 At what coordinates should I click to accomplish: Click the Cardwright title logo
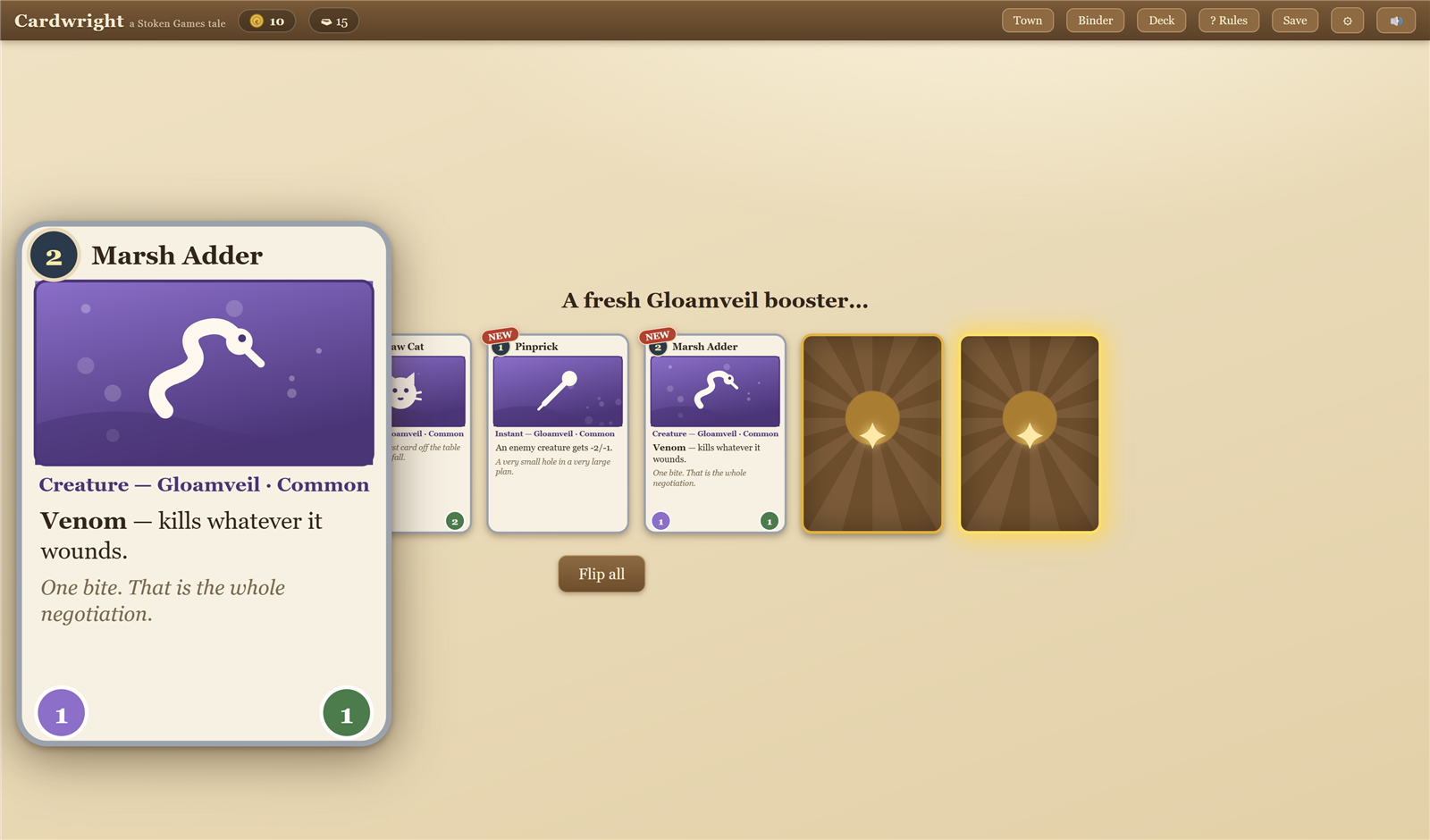click(69, 21)
